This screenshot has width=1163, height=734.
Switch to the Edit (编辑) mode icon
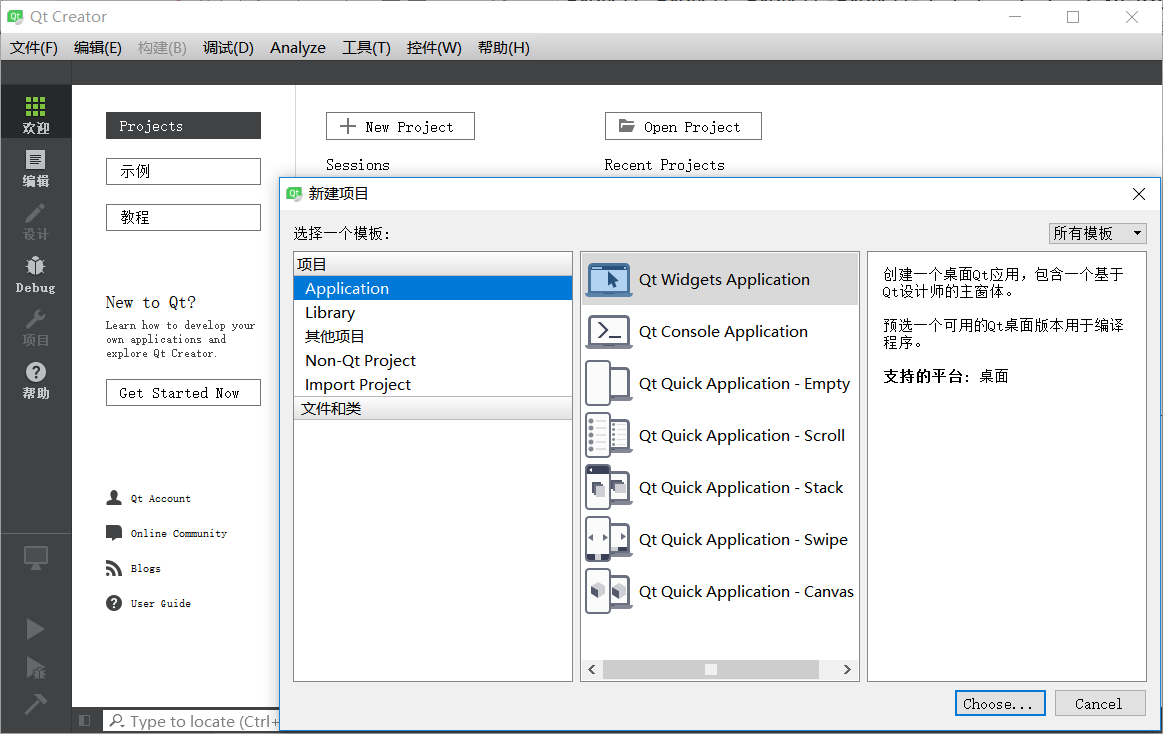(x=36, y=168)
